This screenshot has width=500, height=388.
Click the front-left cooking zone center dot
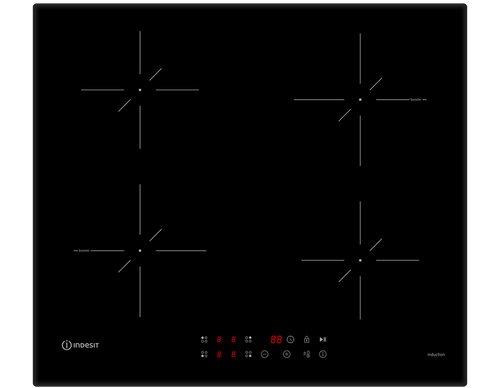point(140,250)
